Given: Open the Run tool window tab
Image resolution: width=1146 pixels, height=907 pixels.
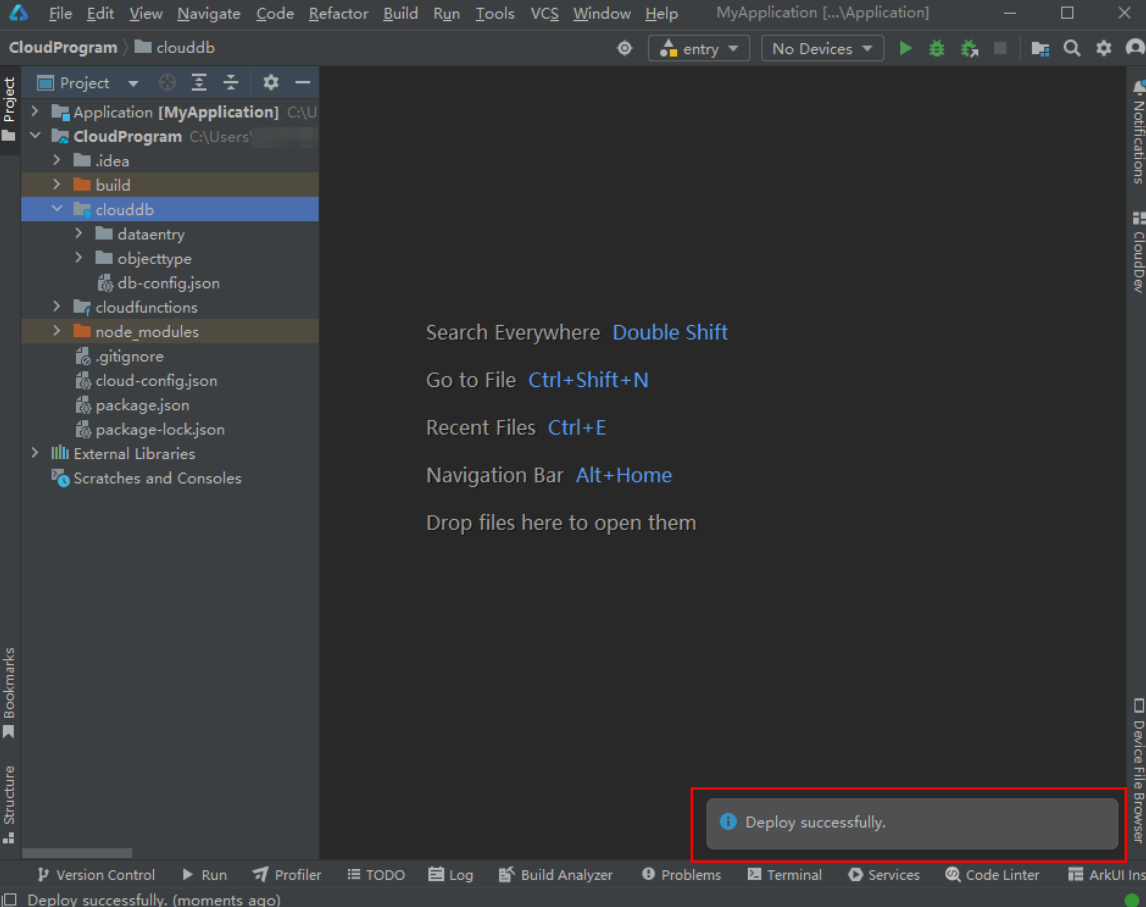Looking at the screenshot, I should point(205,875).
